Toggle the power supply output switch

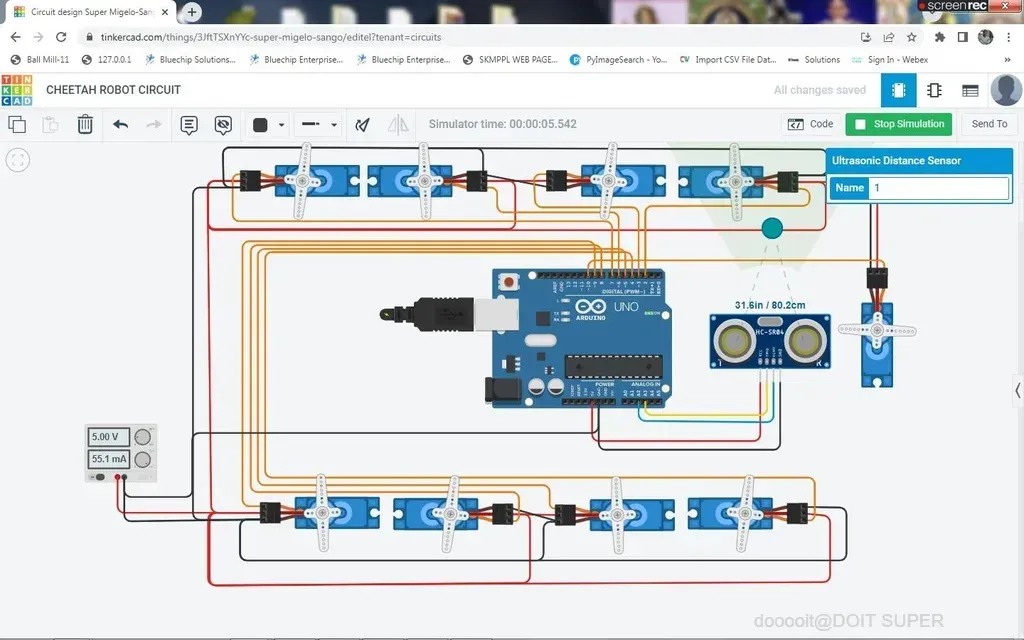(100, 477)
